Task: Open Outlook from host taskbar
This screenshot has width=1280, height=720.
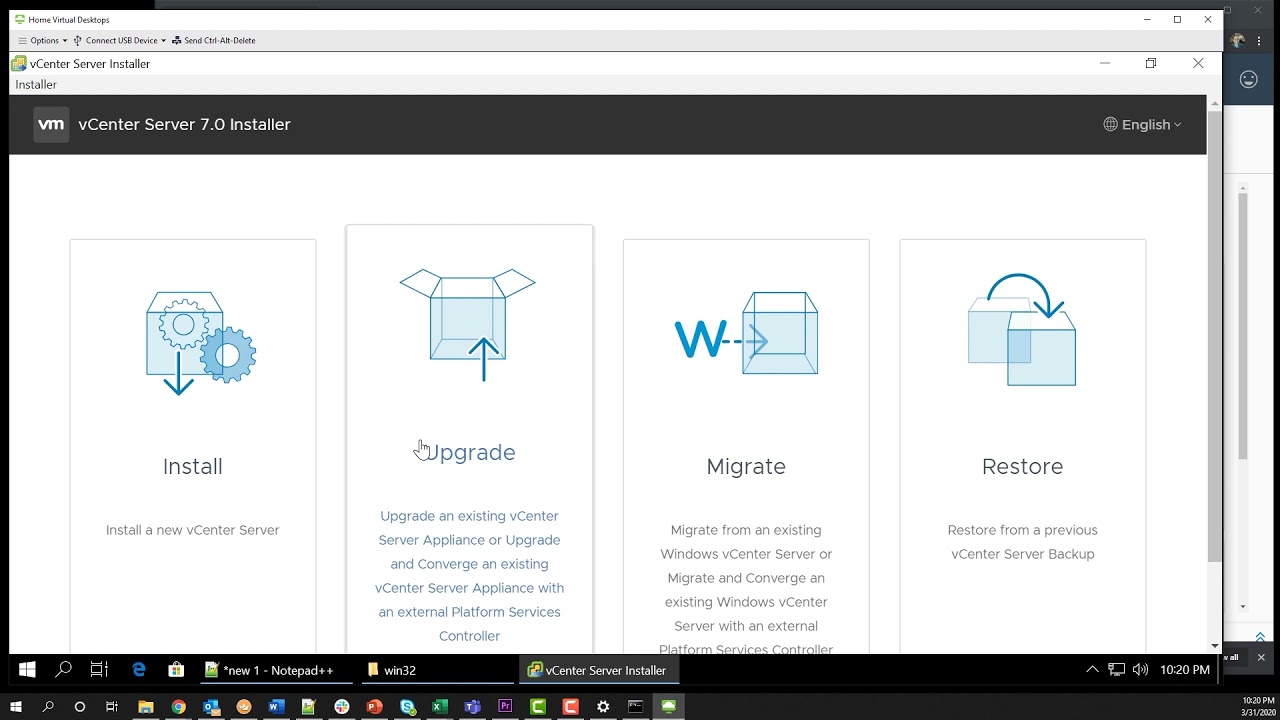Action: pos(211,706)
